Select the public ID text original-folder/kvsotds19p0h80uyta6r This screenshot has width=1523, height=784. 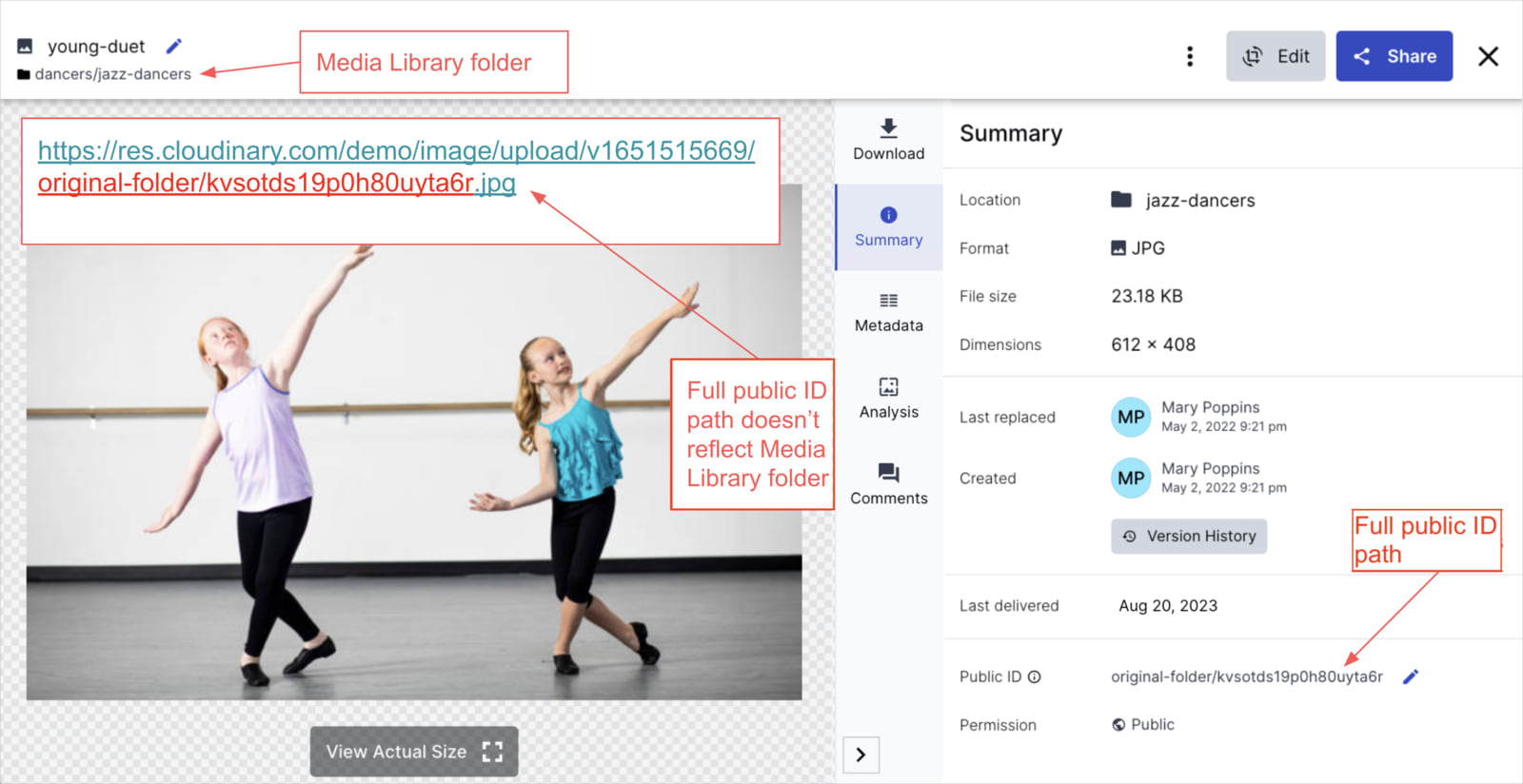(x=1246, y=676)
